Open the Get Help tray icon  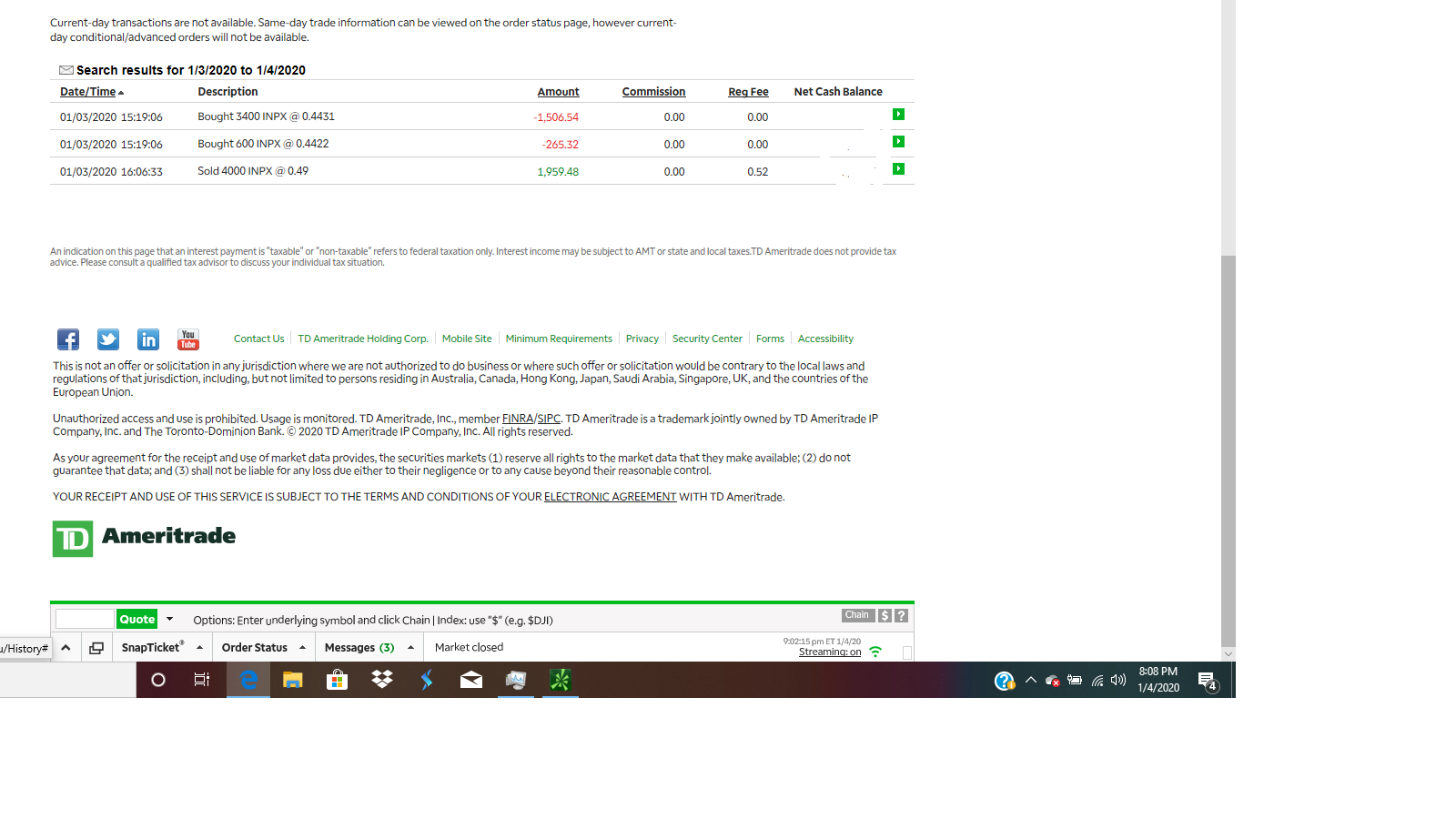point(1005,681)
